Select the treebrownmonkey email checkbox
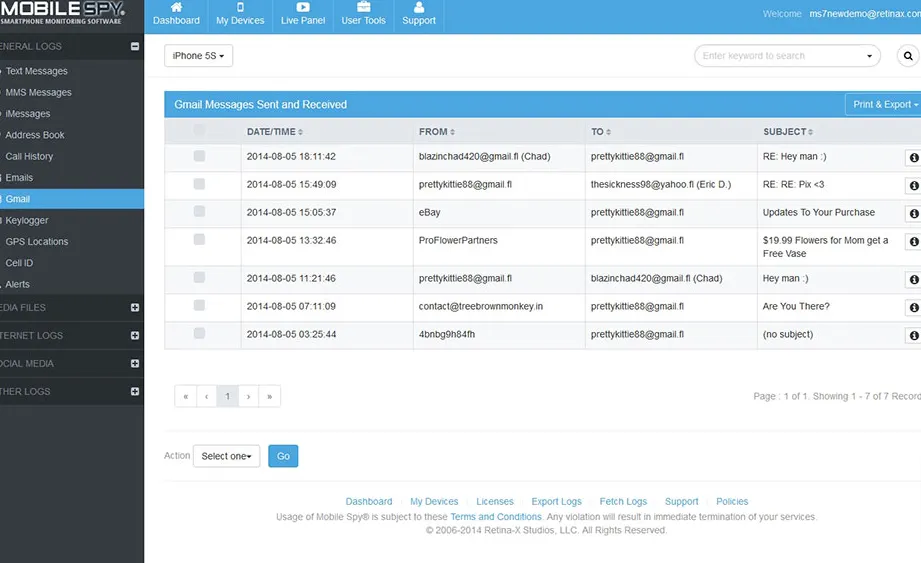 click(x=199, y=305)
